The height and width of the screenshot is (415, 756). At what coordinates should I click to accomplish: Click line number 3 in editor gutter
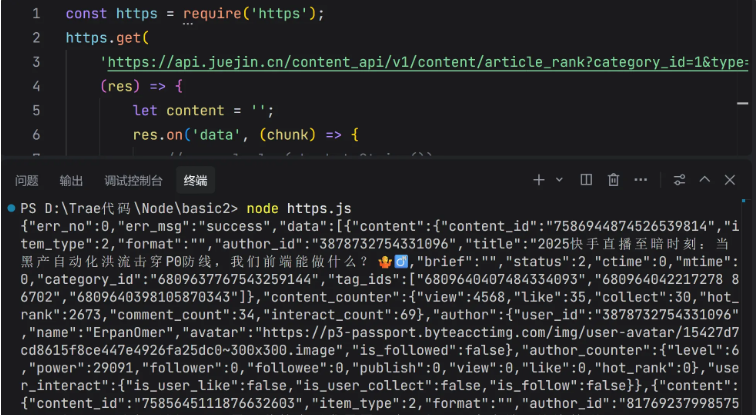pyautogui.click(x=36, y=62)
